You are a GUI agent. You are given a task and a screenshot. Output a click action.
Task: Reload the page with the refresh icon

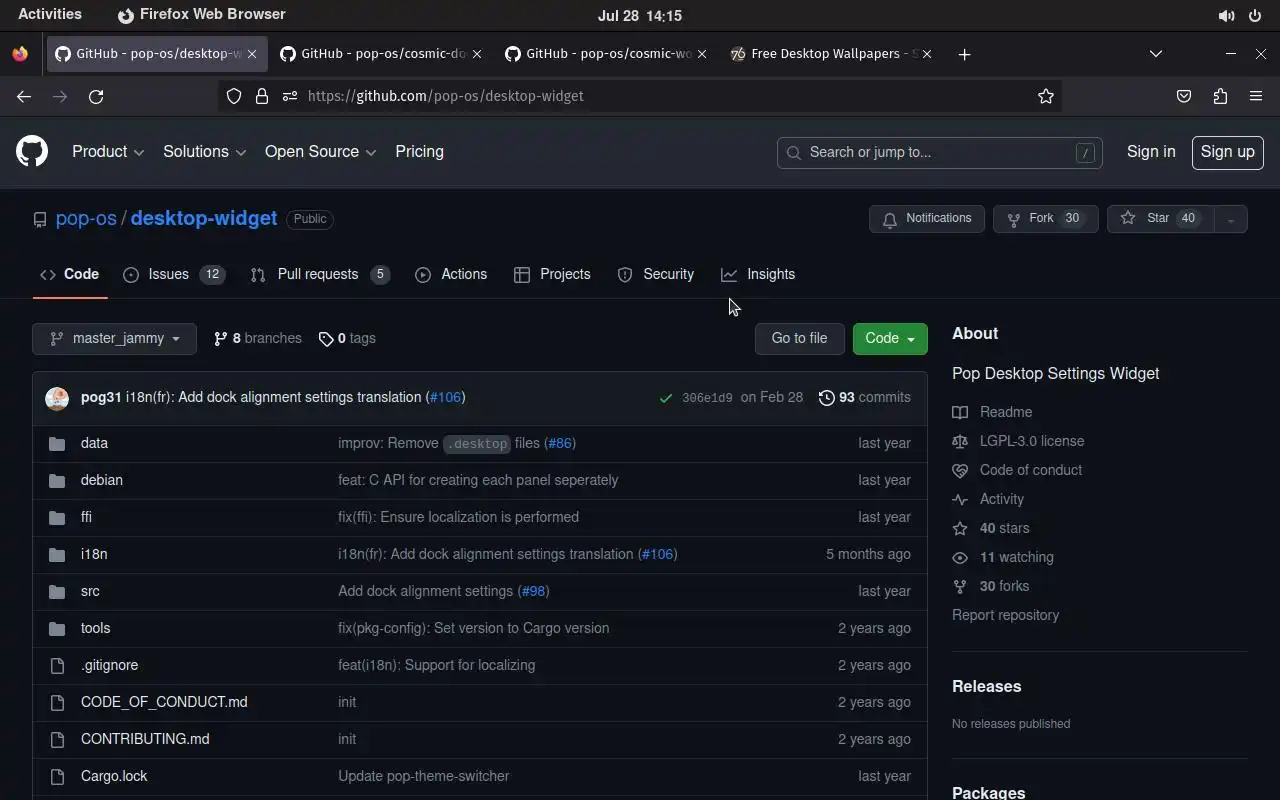click(96, 96)
